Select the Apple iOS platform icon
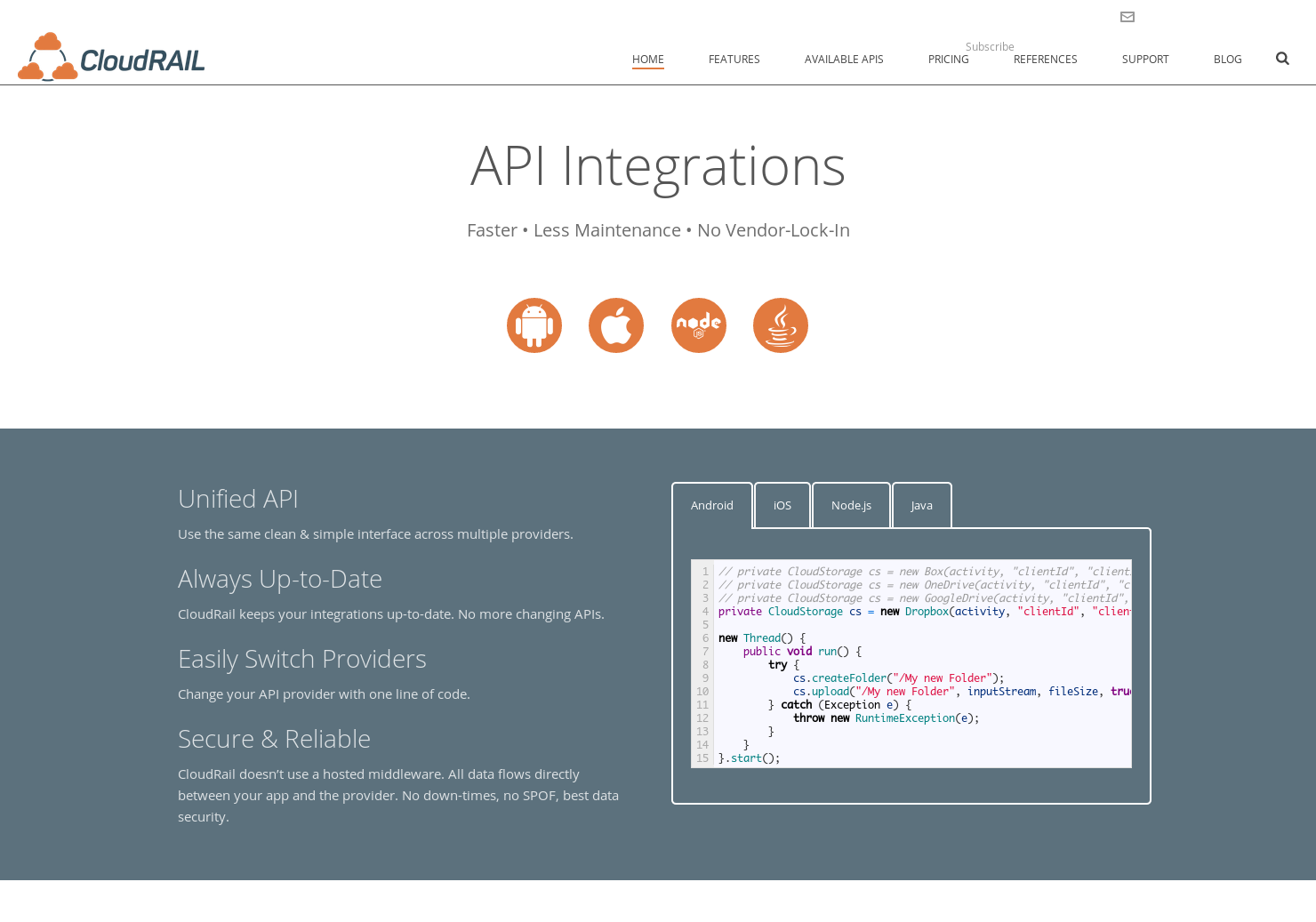 pyautogui.click(x=616, y=325)
